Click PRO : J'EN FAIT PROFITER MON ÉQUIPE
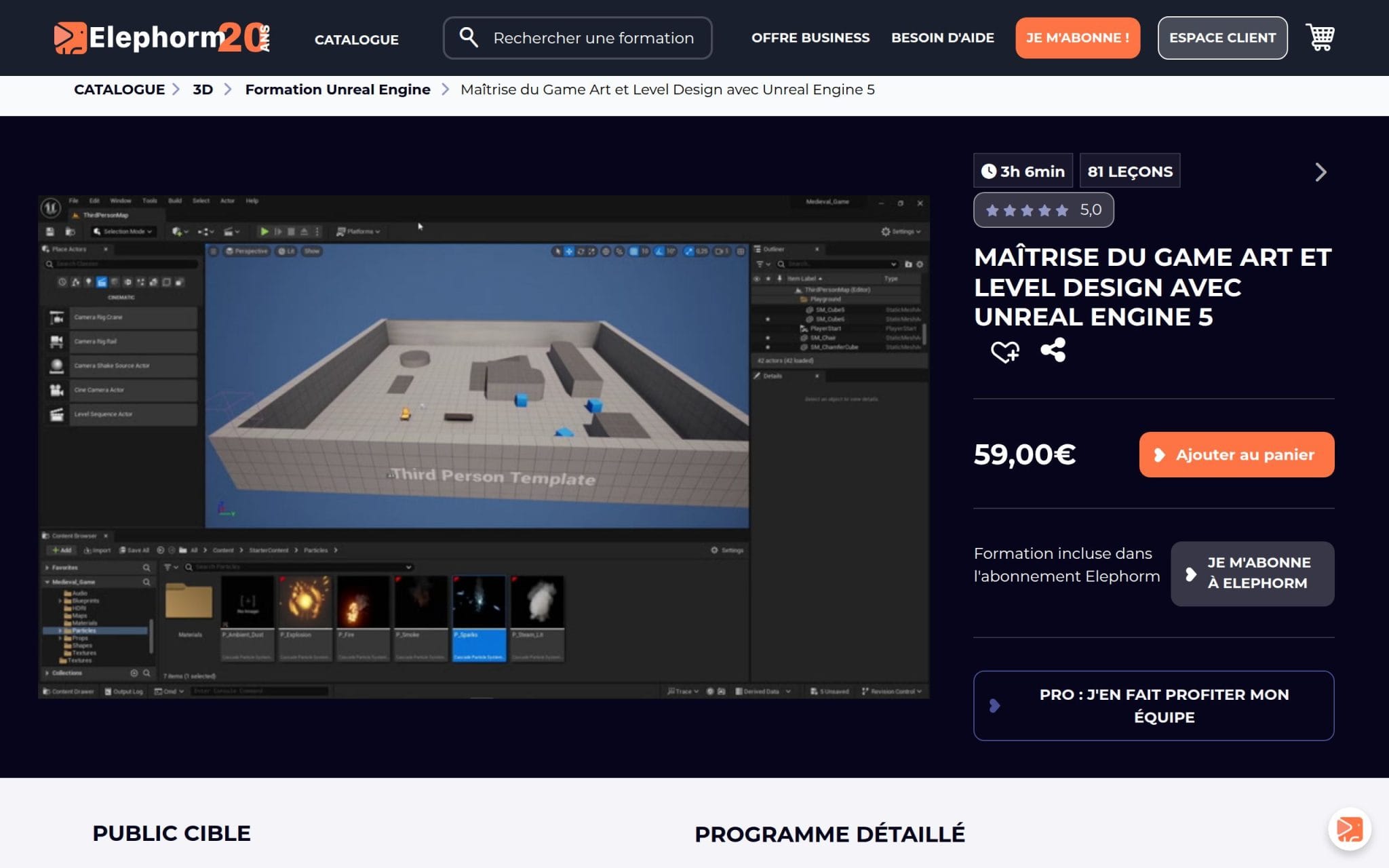The image size is (1389, 868). click(1154, 705)
